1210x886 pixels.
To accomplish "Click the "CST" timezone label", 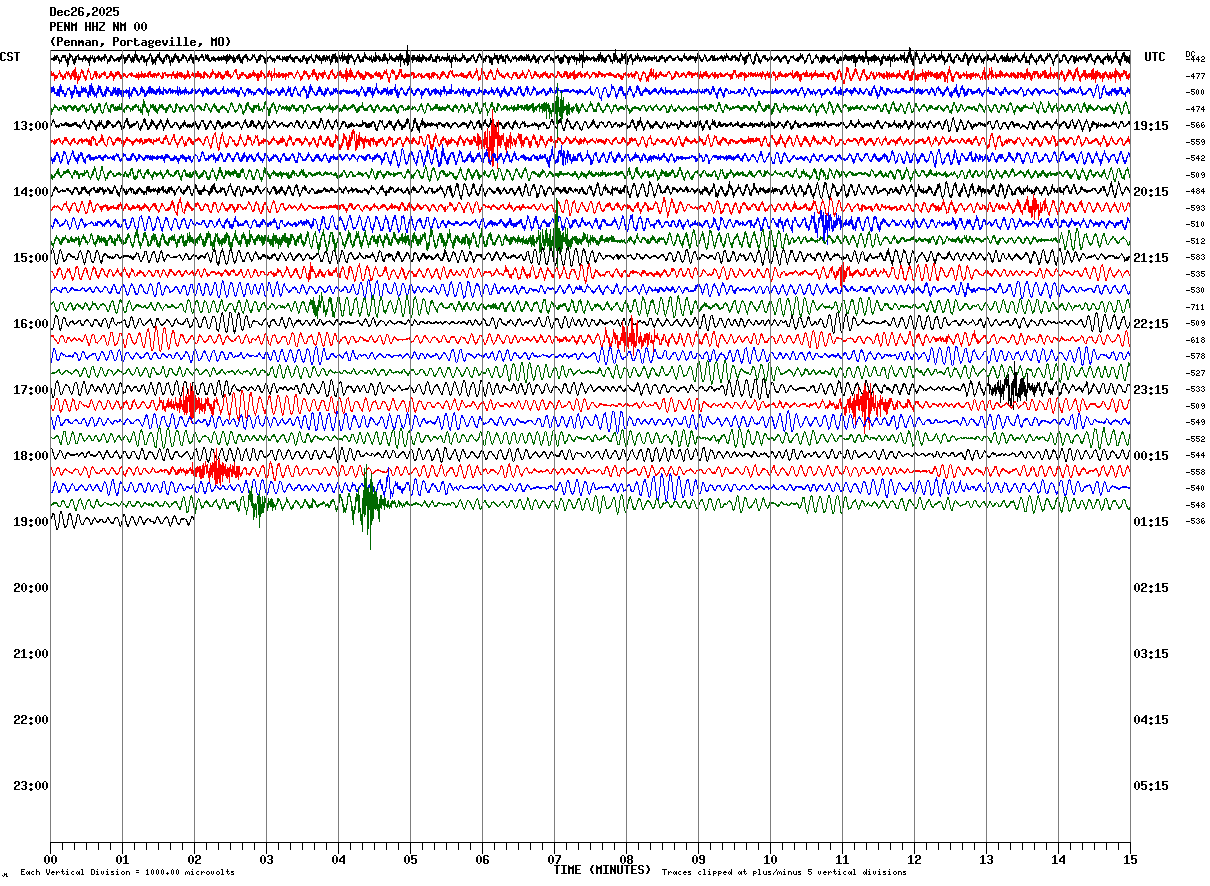I will click(x=10, y=57).
